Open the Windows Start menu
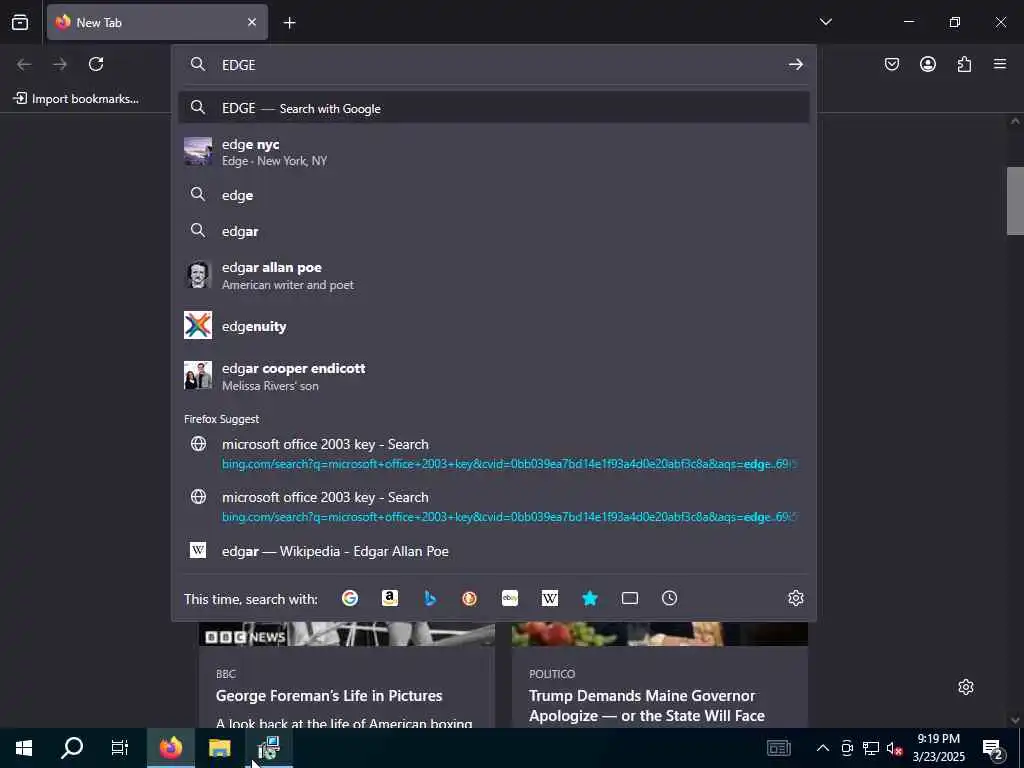 [24, 748]
